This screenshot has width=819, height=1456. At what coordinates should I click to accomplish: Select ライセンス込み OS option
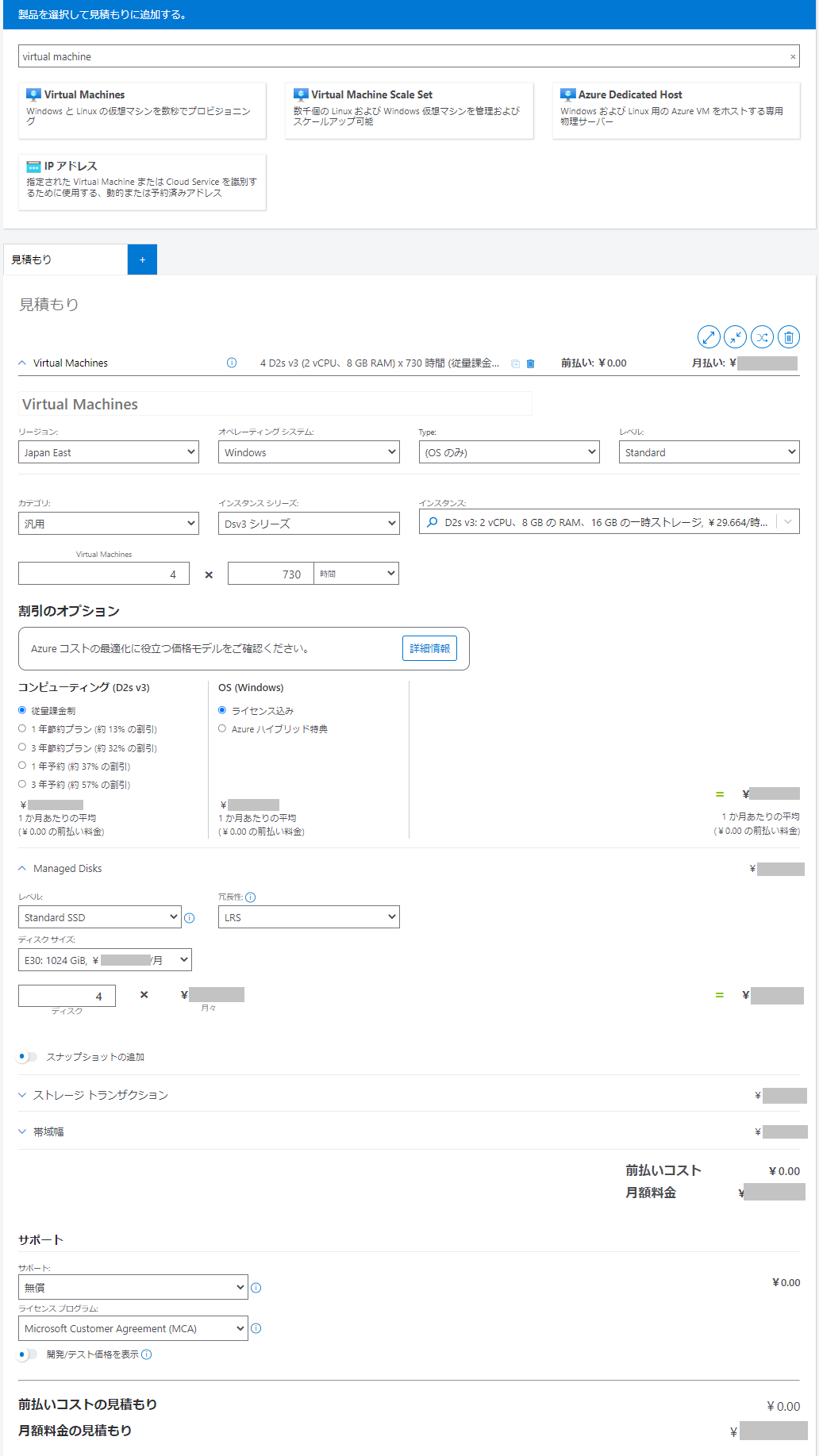tap(222, 710)
